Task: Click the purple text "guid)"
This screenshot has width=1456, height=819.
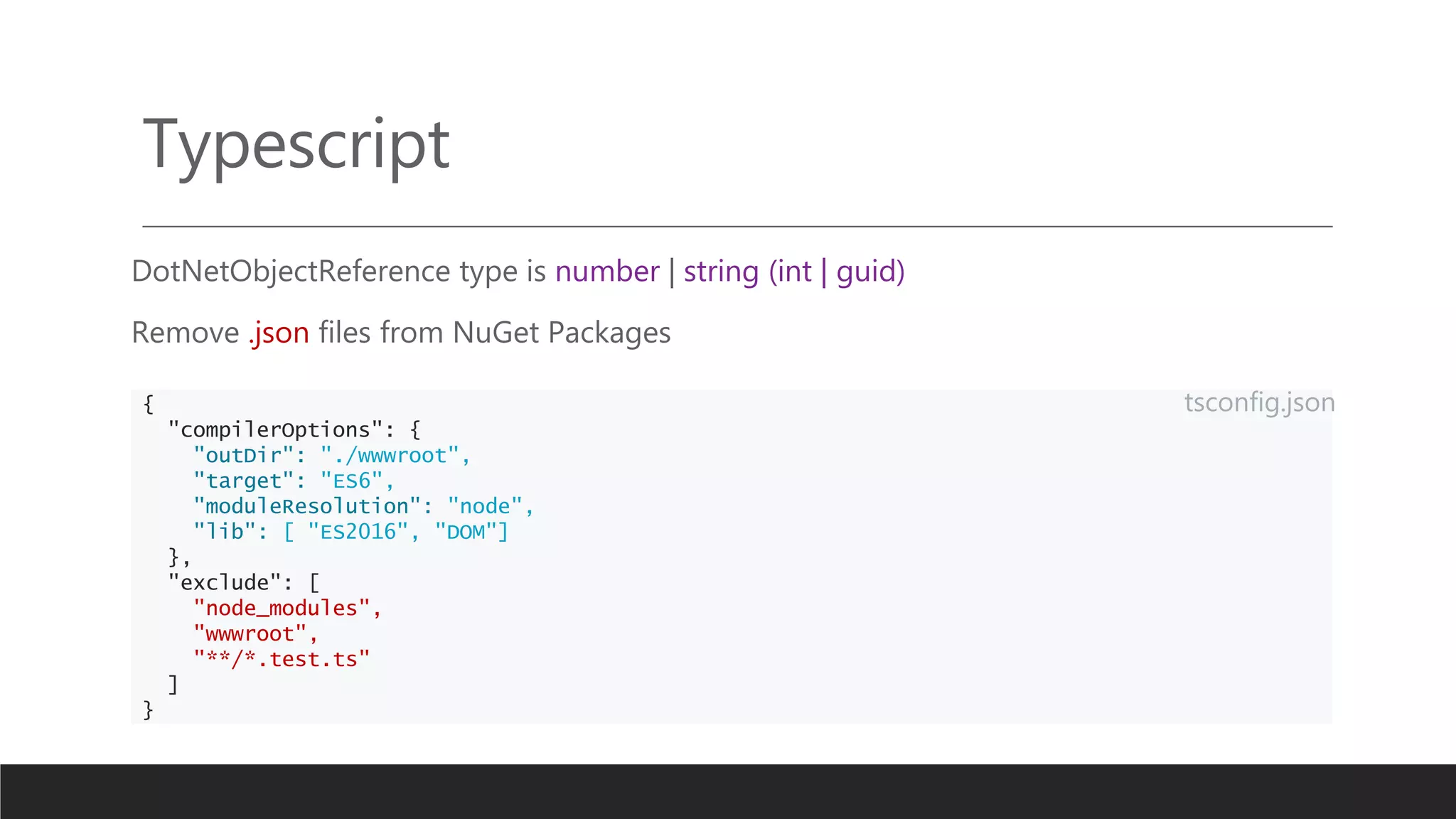Action: coord(870,272)
